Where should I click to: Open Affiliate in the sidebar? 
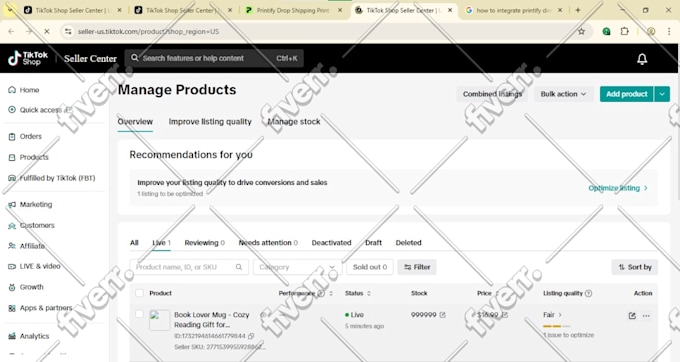[26, 246]
